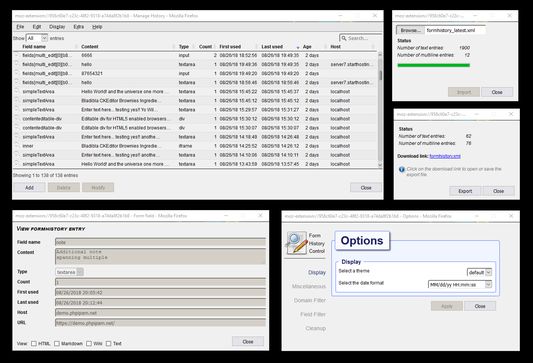Click the scrollbar down arrow in history table
Screen dimensions: 533x363
380,165
